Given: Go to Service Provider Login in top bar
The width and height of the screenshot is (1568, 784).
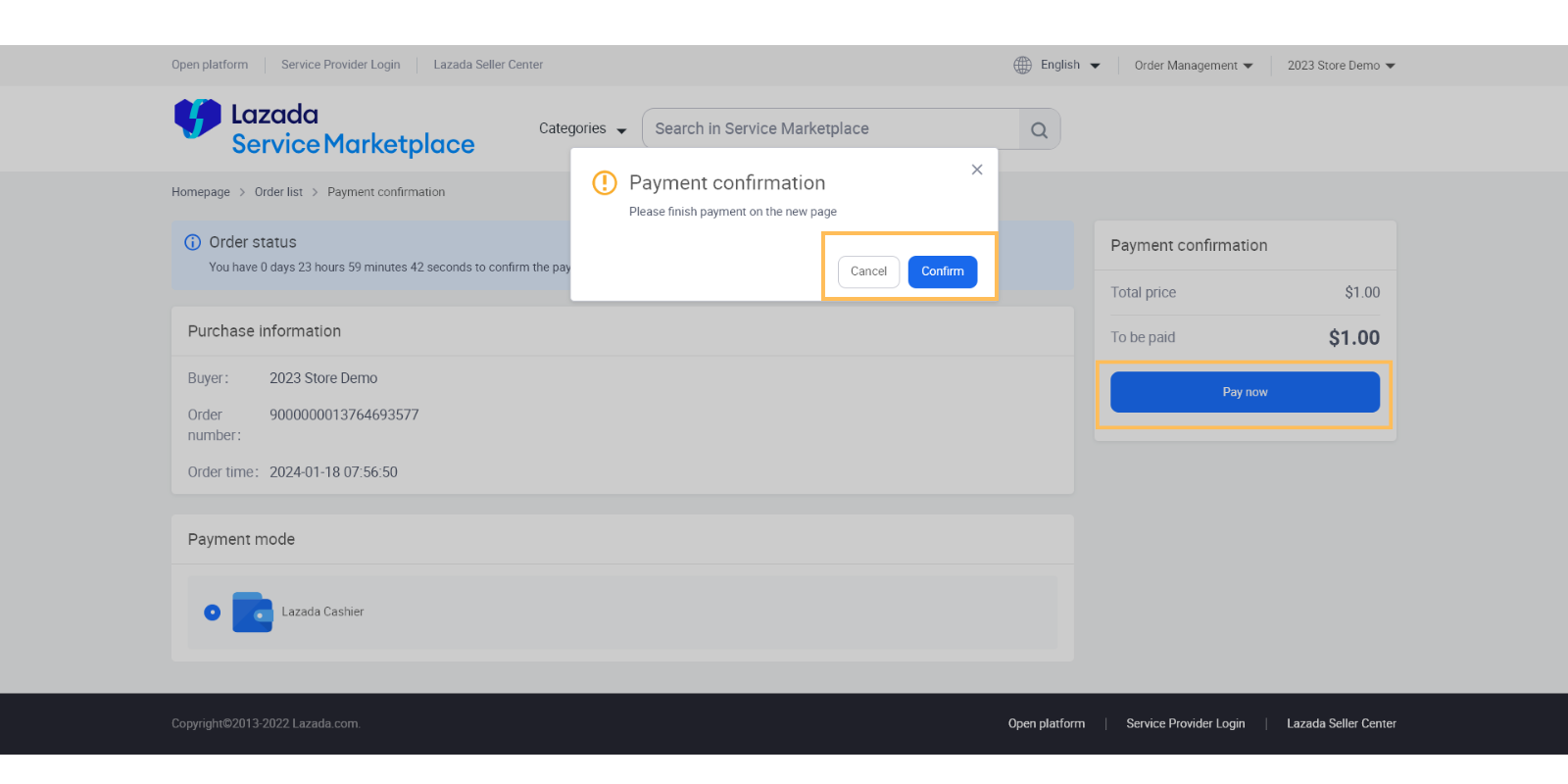Looking at the screenshot, I should 340,65.
